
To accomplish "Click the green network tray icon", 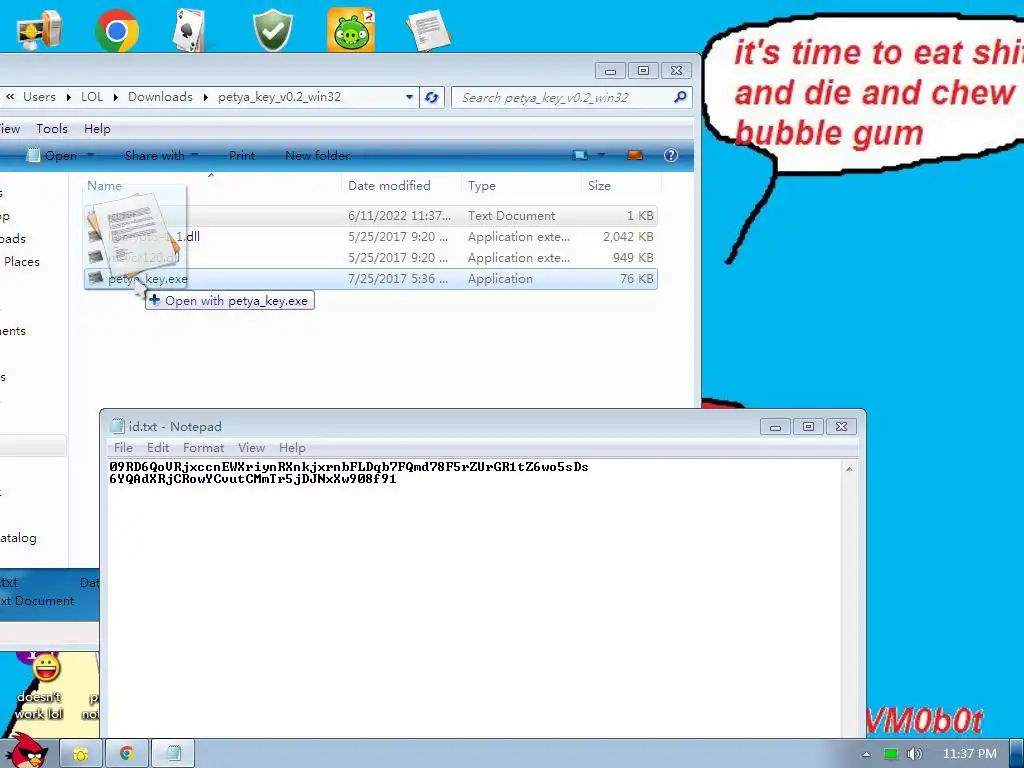I will pos(890,754).
